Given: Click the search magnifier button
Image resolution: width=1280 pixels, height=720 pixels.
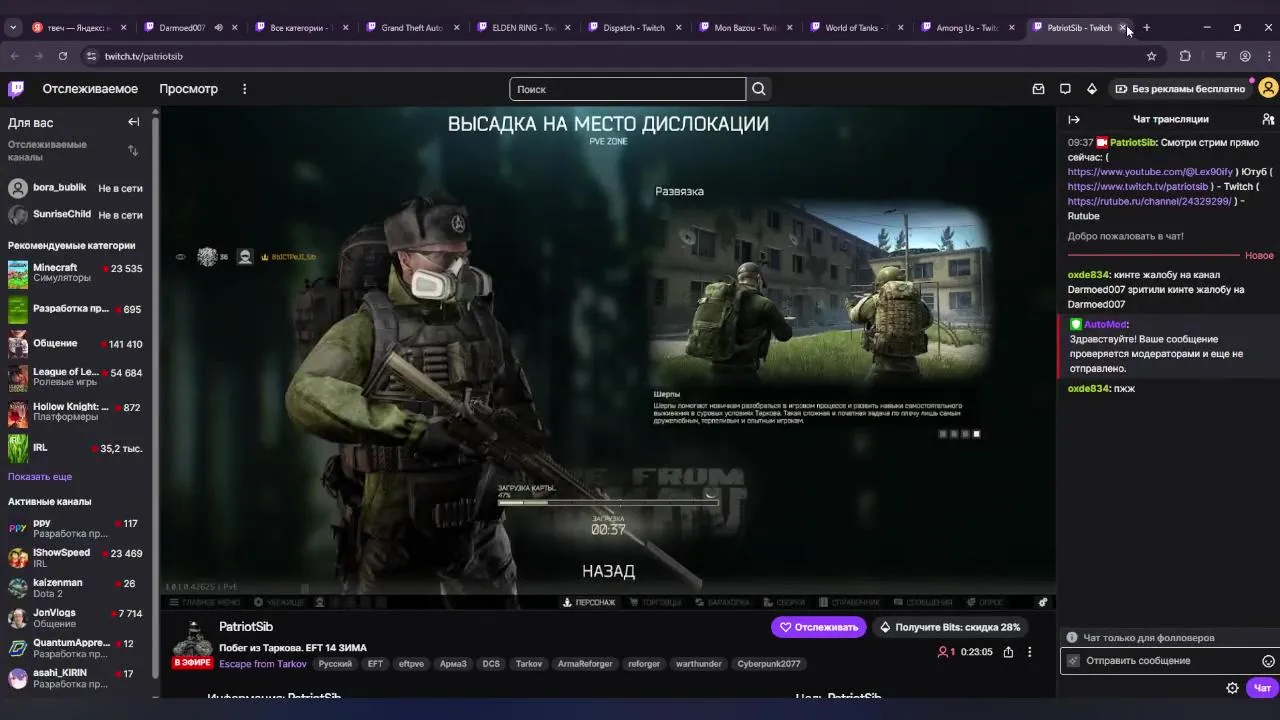Looking at the screenshot, I should tap(759, 89).
